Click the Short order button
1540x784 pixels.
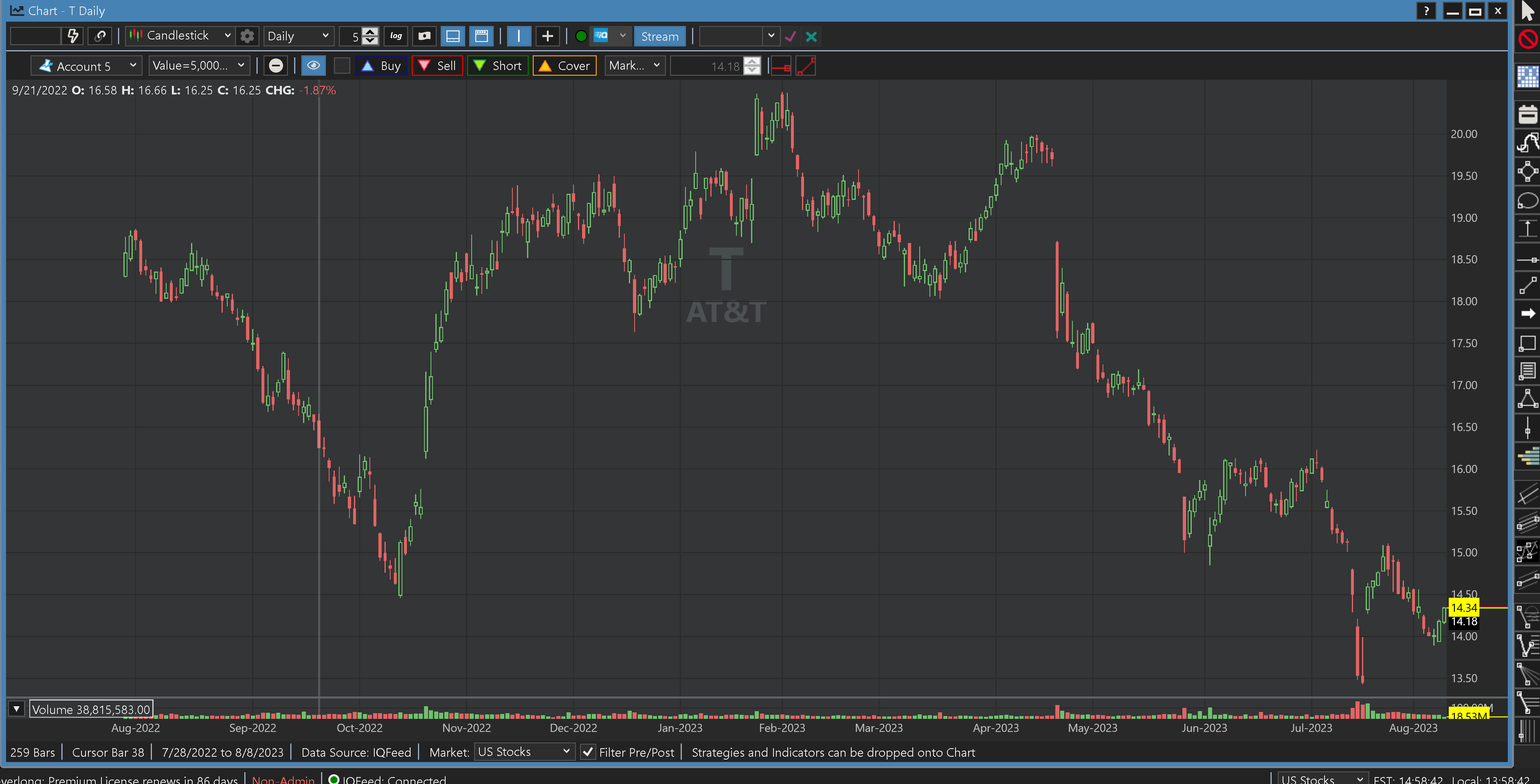click(x=497, y=66)
